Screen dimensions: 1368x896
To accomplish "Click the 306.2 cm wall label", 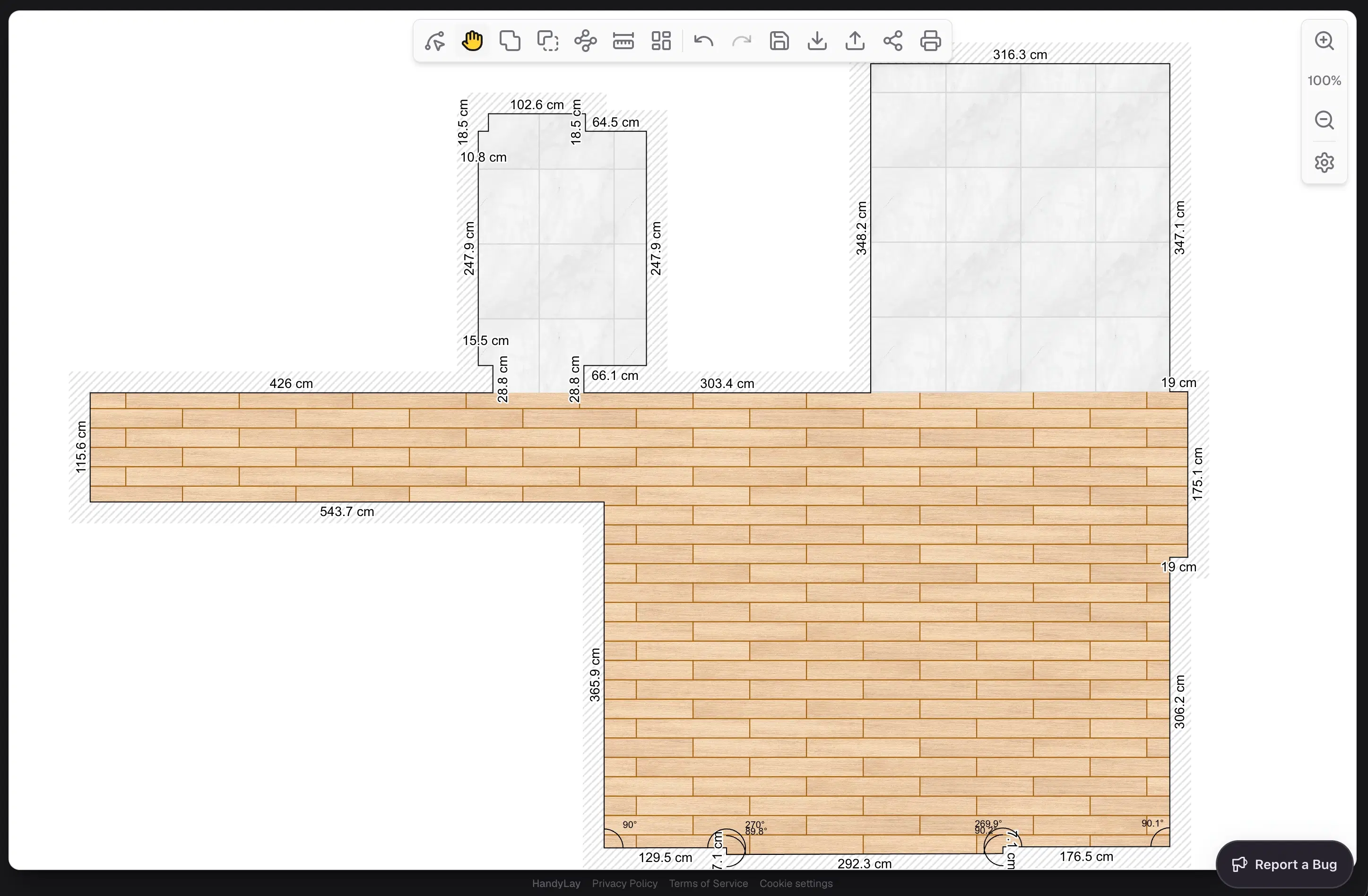I will point(1179,702).
